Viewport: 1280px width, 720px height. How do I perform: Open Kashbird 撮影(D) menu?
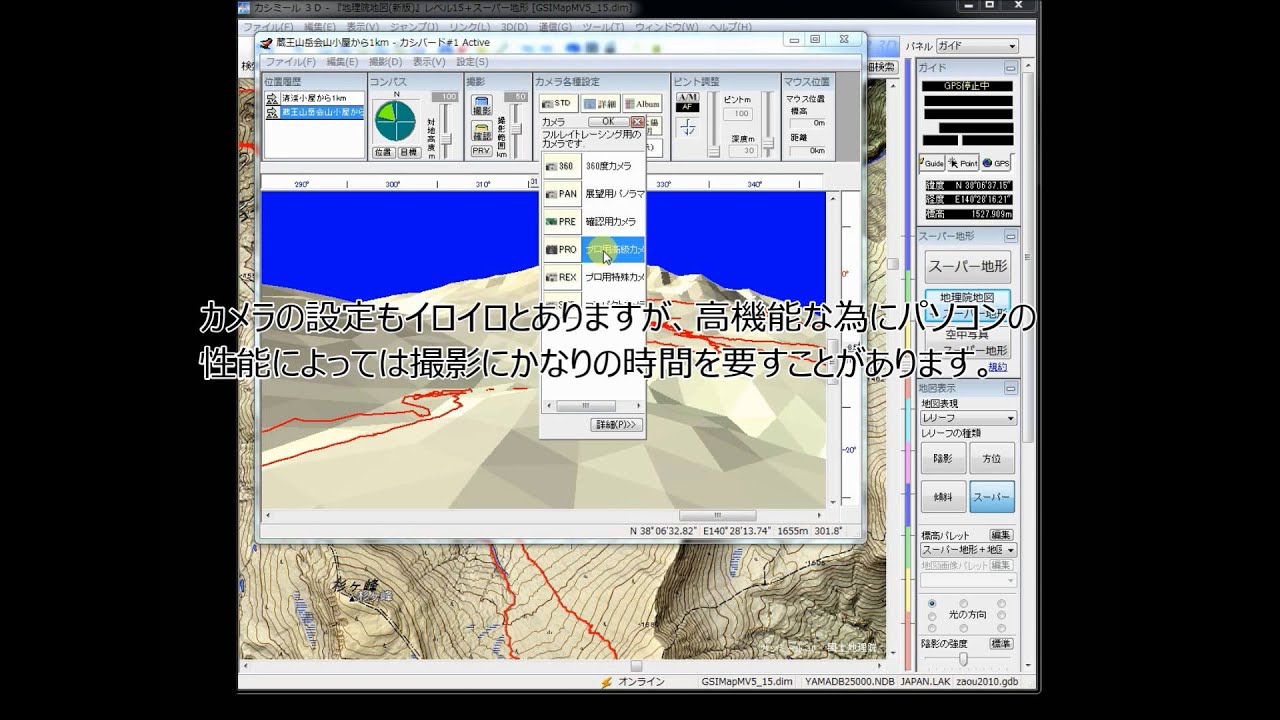[x=385, y=62]
